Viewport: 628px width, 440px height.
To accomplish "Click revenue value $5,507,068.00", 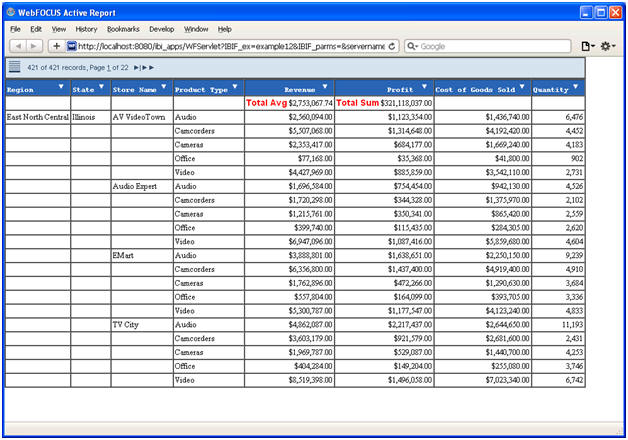I will click(310, 131).
